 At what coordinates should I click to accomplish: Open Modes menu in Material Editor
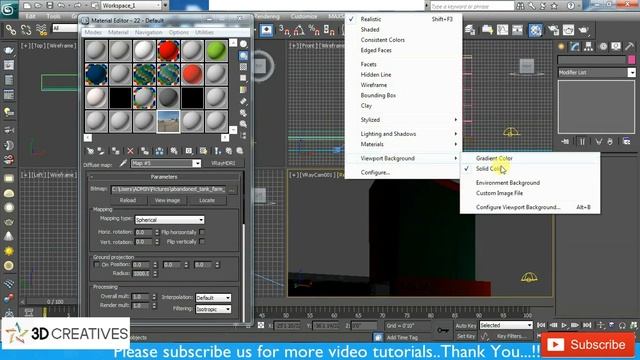coord(93,32)
